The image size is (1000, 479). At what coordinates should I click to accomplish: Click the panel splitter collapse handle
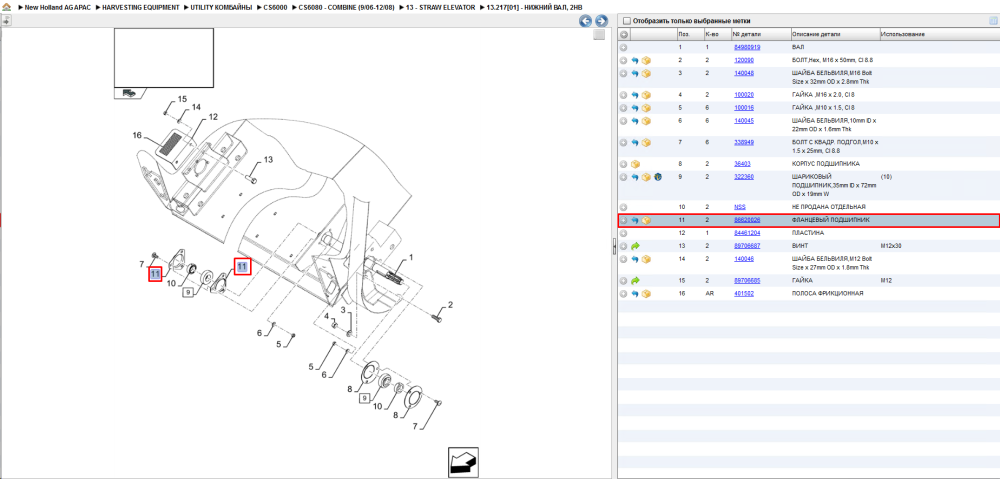click(614, 246)
